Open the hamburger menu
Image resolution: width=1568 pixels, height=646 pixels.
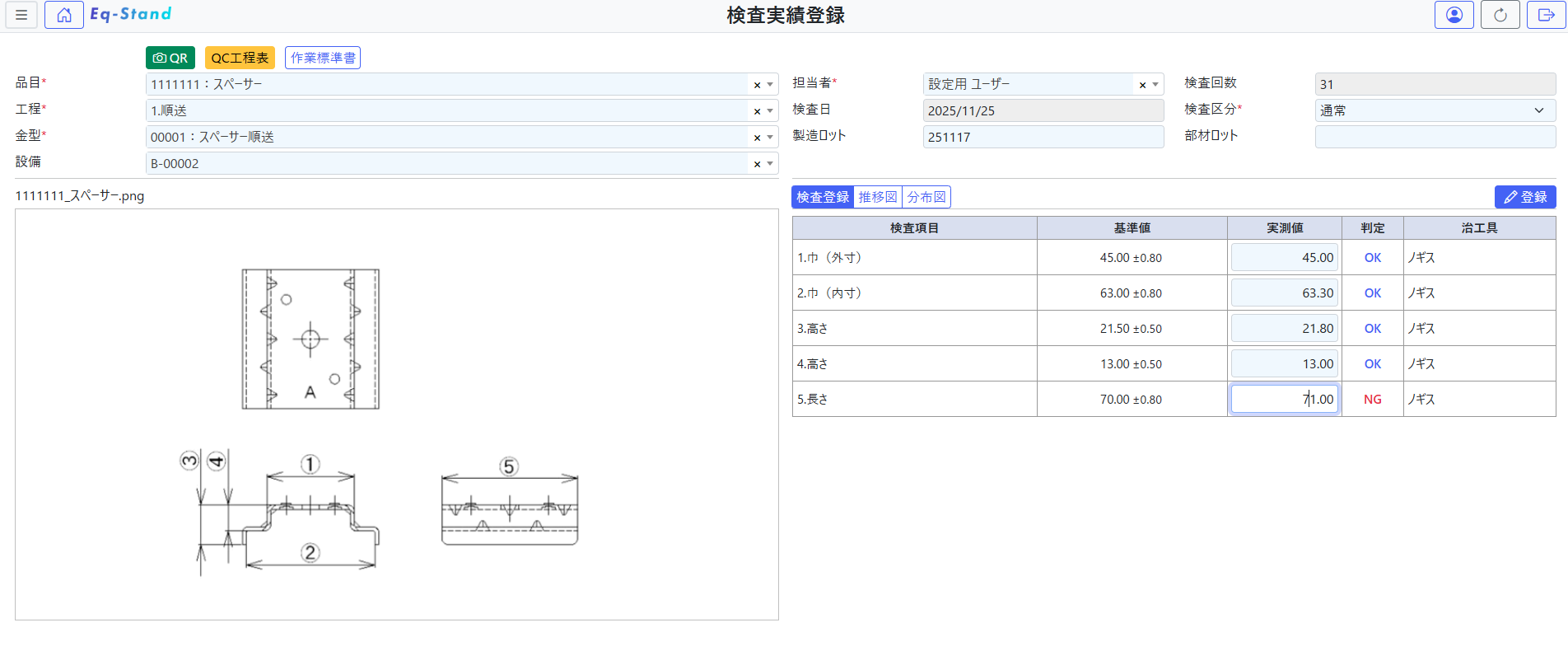click(x=21, y=15)
